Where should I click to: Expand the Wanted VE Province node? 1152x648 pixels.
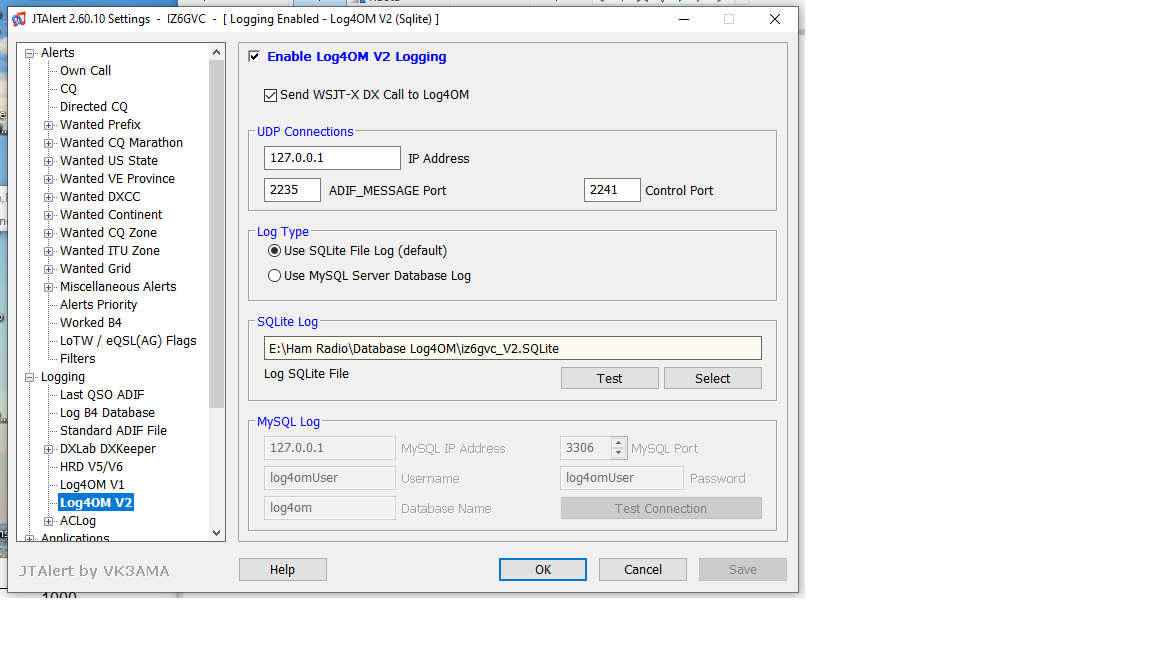pos(48,179)
